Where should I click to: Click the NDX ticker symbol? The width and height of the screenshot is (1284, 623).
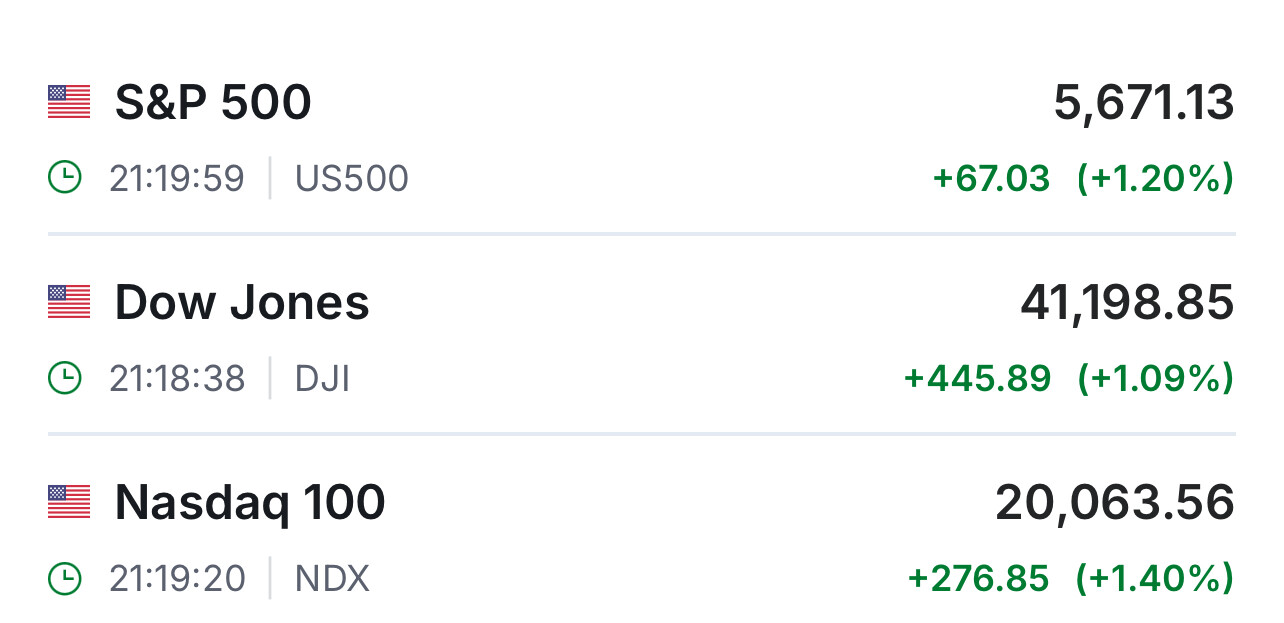point(333,579)
